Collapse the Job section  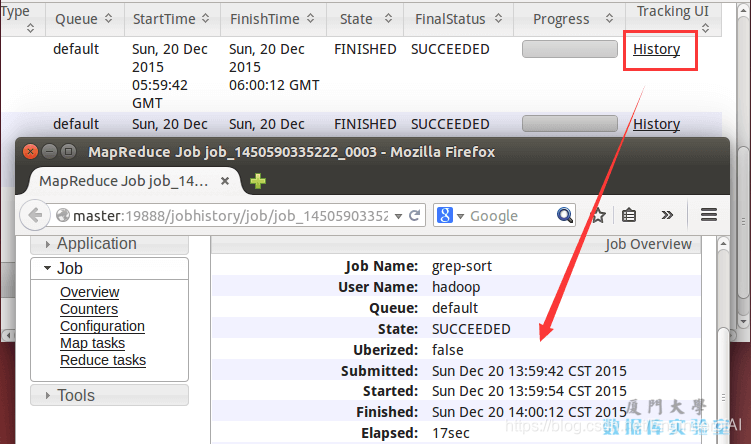tap(109, 268)
